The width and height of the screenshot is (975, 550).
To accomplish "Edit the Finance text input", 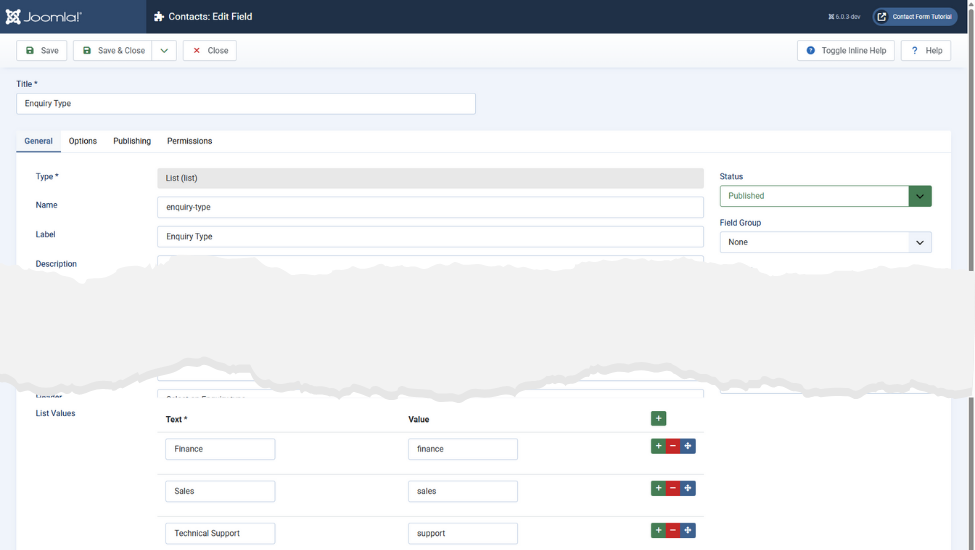I will pyautogui.click(x=220, y=449).
